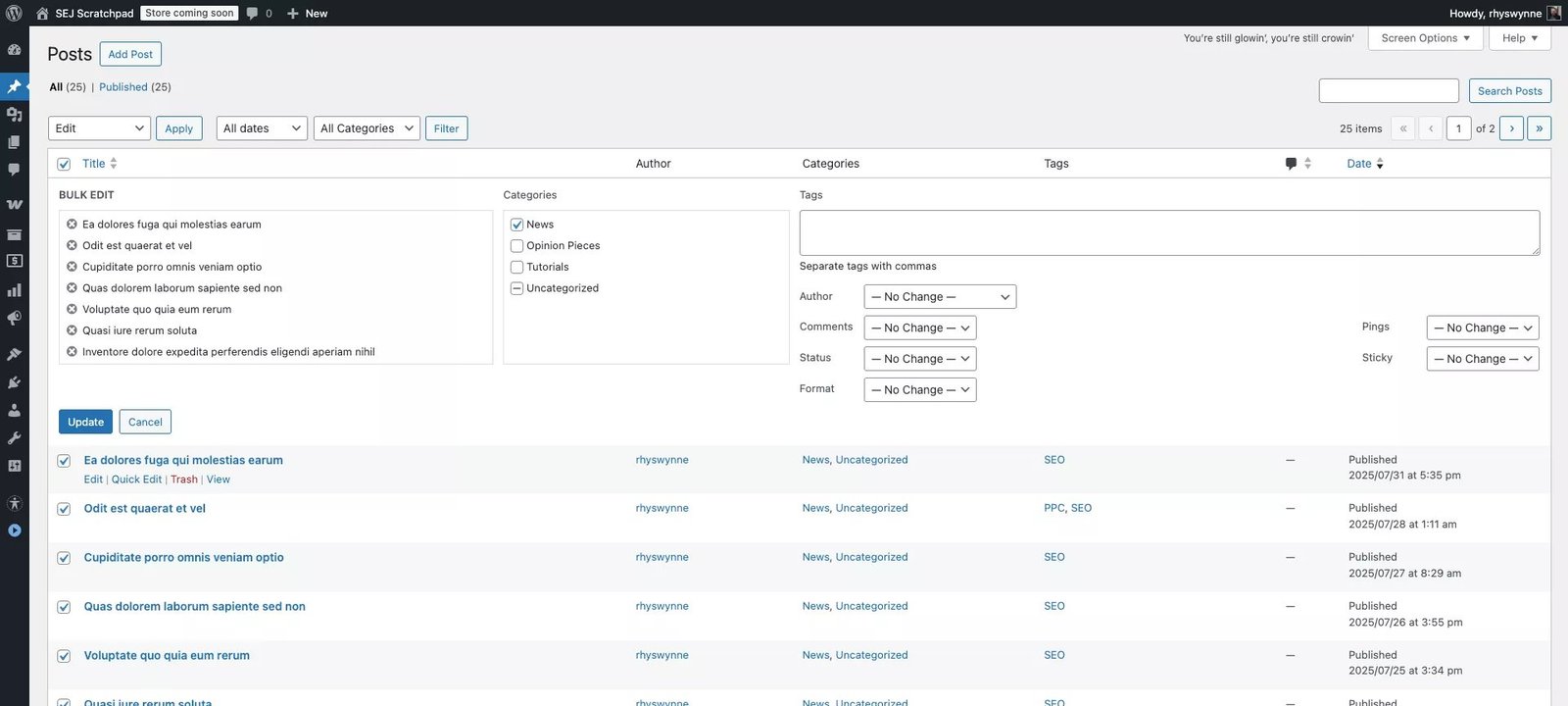1568x706 pixels.
Task: Open Analytics bar chart in sidebar
Action: coord(14,290)
